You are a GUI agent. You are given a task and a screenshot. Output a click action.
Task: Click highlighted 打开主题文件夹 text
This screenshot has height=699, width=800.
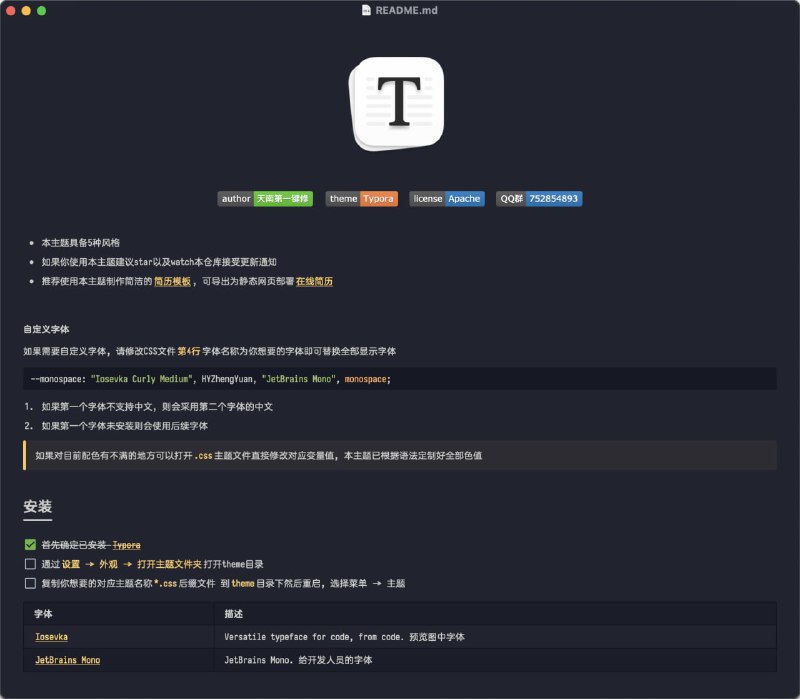pyautogui.click(x=169, y=564)
